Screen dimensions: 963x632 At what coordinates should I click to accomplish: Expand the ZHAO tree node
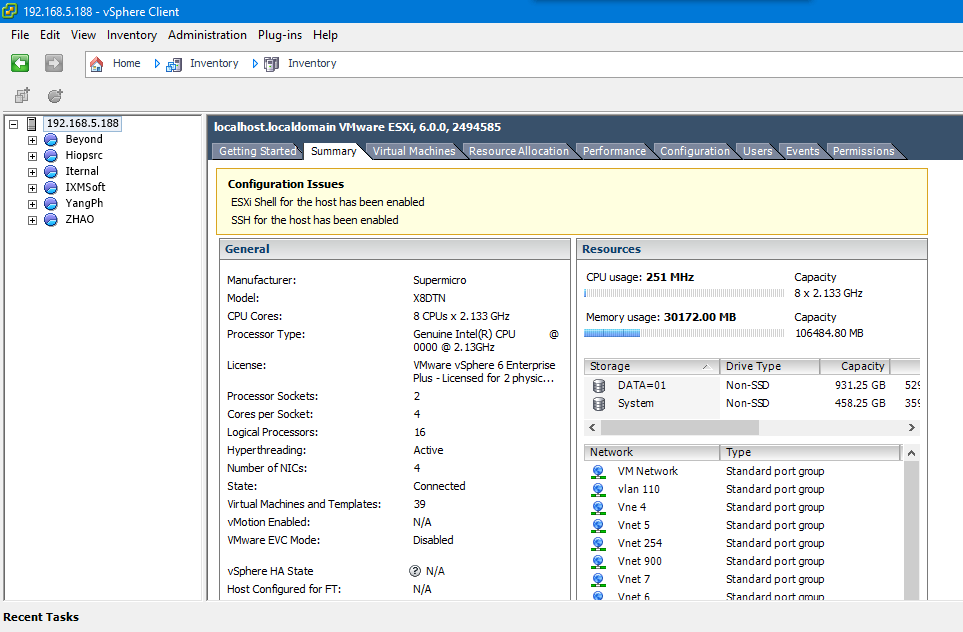(33, 220)
